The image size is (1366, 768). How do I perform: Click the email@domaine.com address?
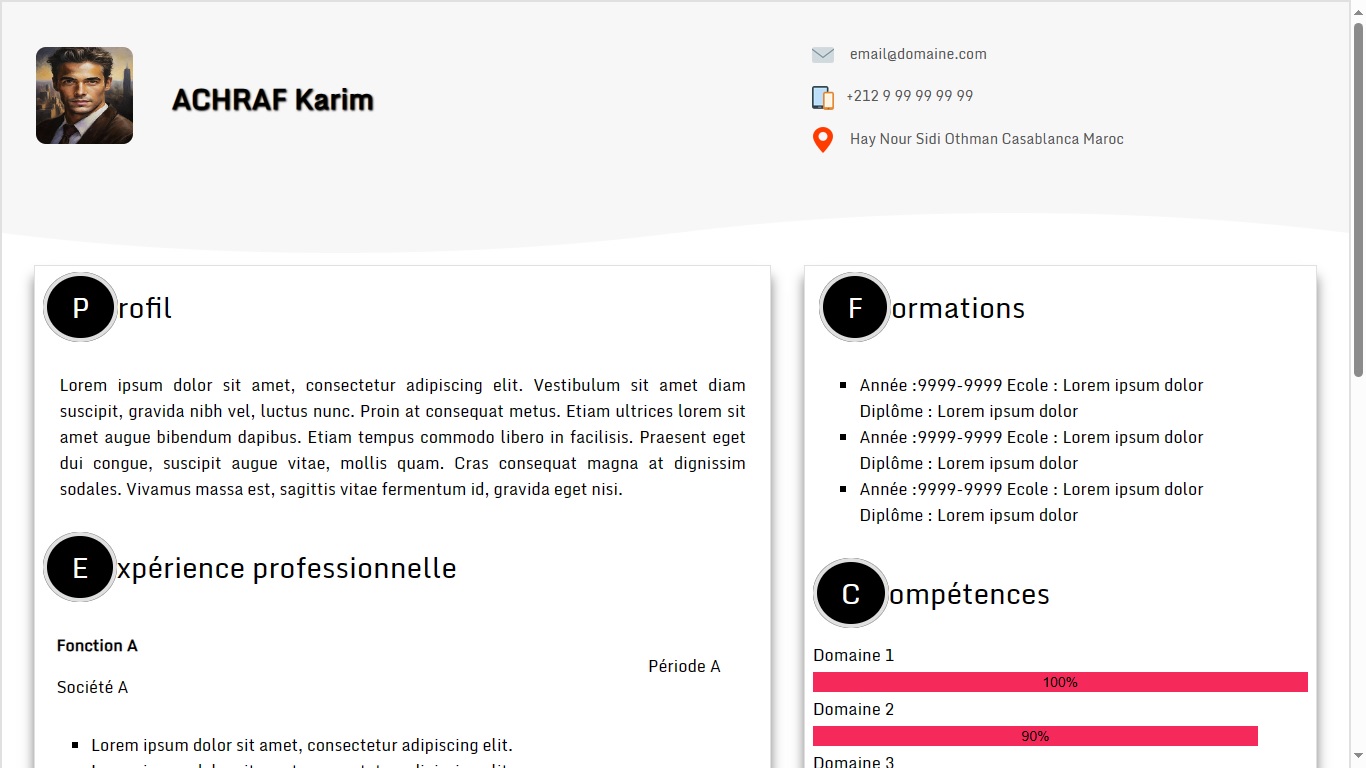pyautogui.click(x=918, y=54)
